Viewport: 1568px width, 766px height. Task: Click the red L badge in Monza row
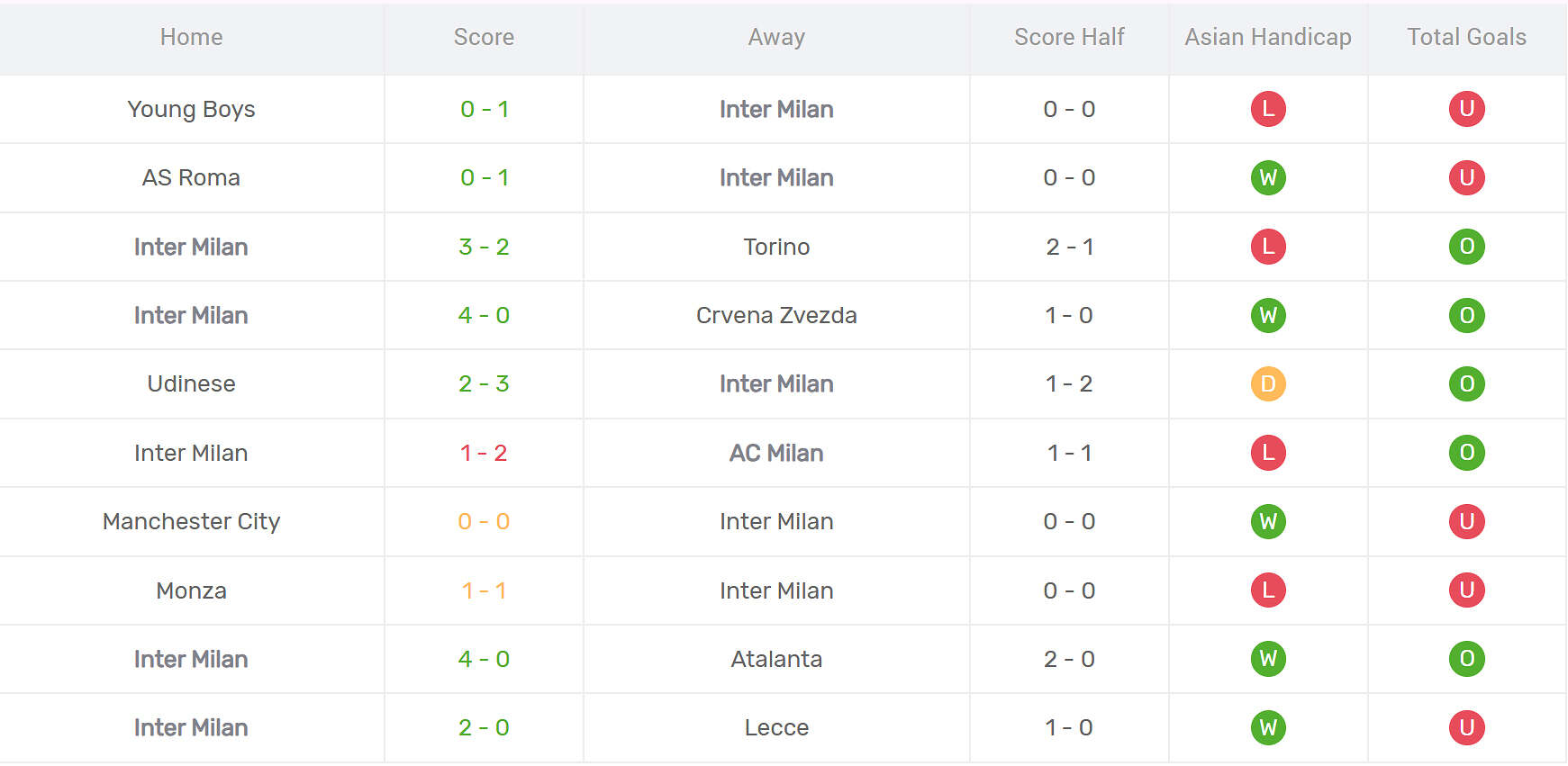click(1268, 590)
